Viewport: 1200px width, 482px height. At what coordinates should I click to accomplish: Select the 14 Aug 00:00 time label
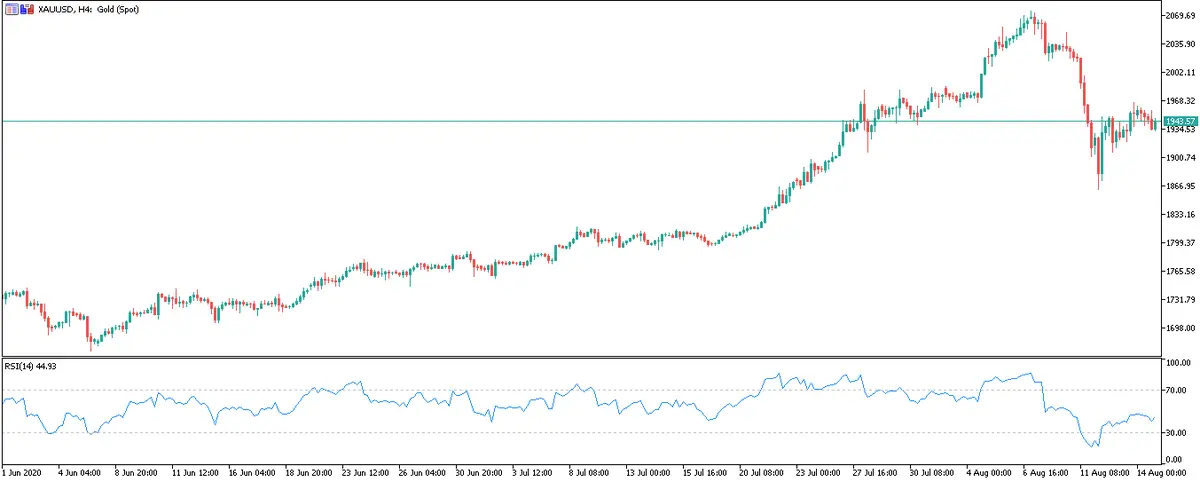1163,472
